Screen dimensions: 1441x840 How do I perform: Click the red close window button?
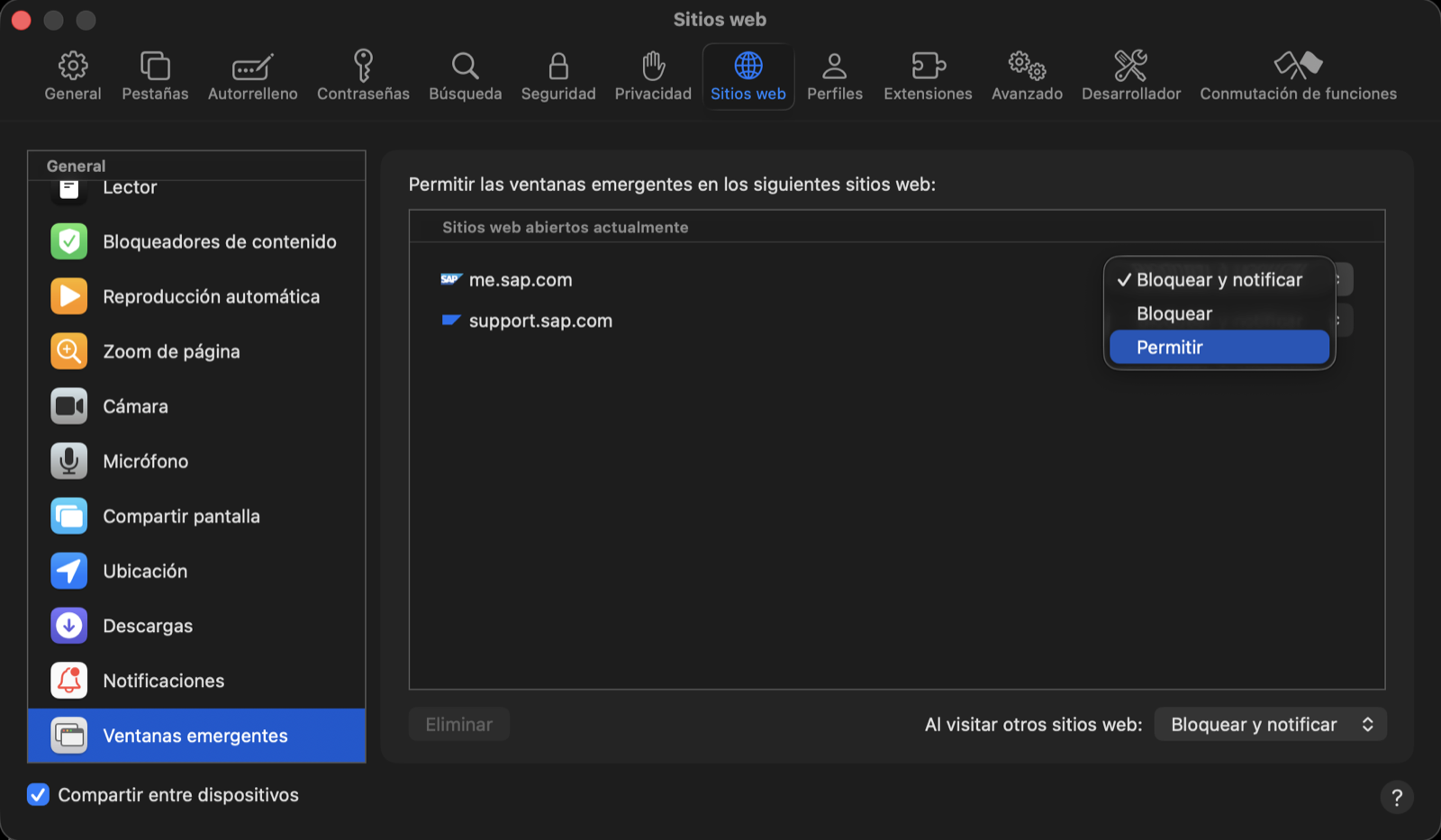pyautogui.click(x=21, y=20)
